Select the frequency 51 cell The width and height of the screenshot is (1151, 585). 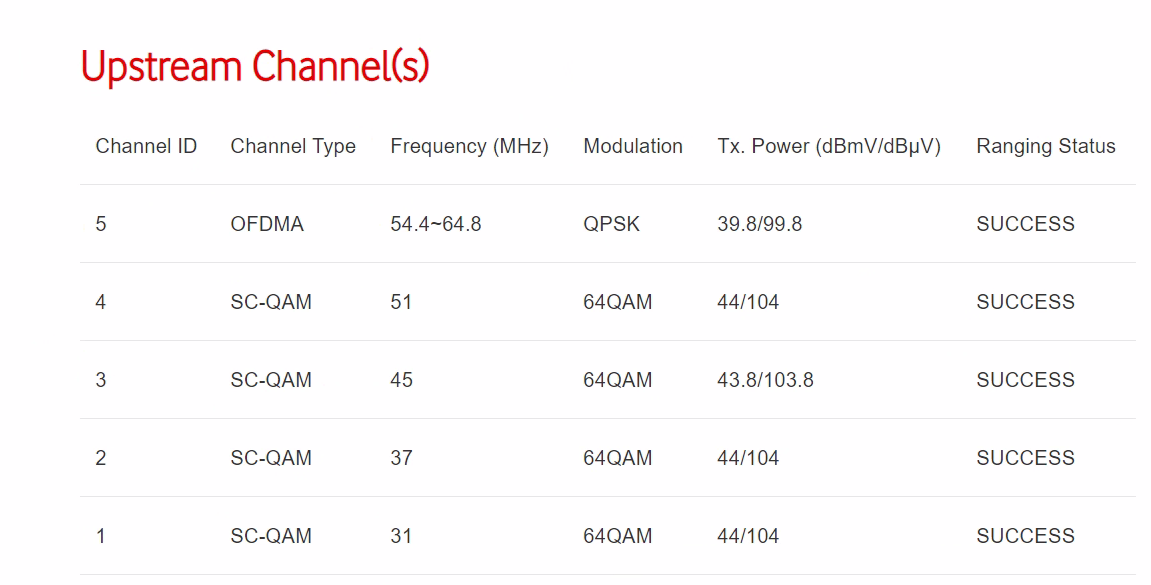click(x=401, y=302)
